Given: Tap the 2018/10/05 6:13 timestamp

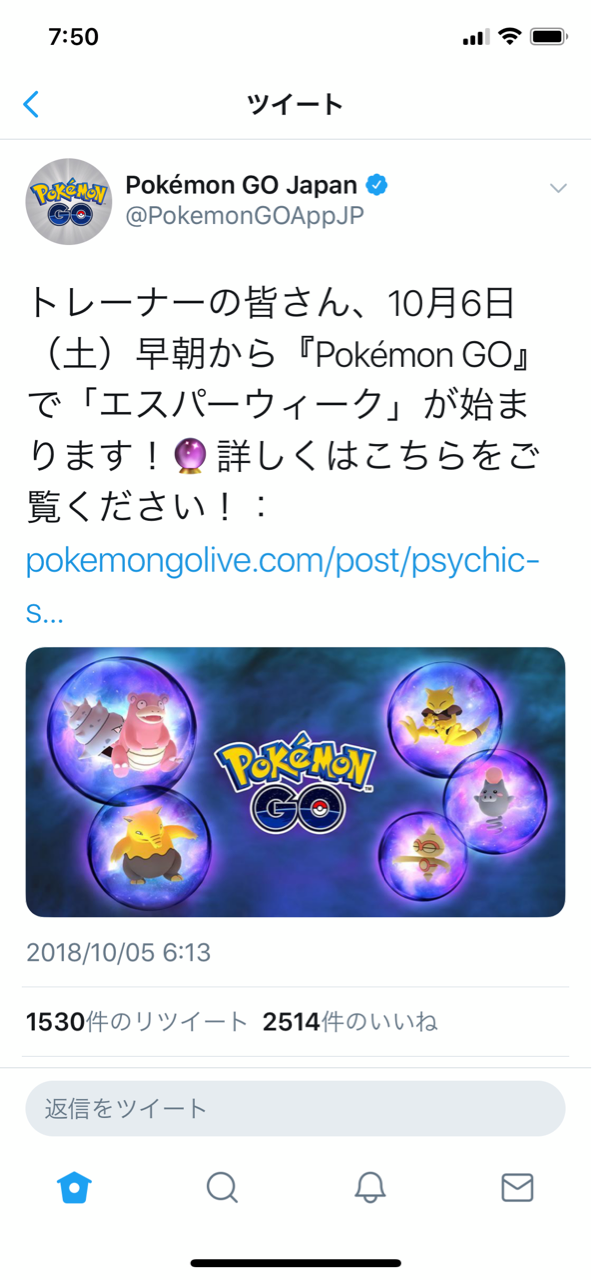Looking at the screenshot, I should coord(118,952).
